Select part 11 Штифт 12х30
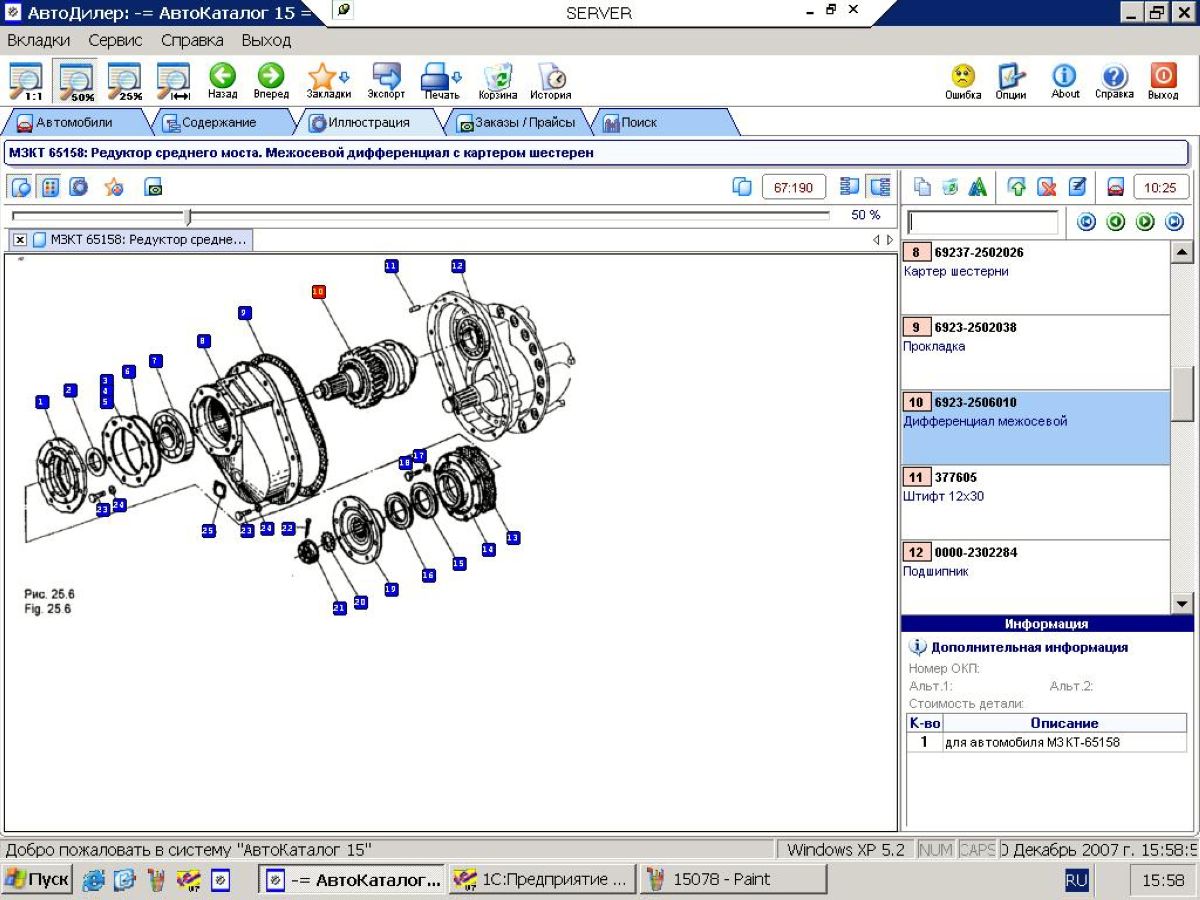 point(1035,502)
